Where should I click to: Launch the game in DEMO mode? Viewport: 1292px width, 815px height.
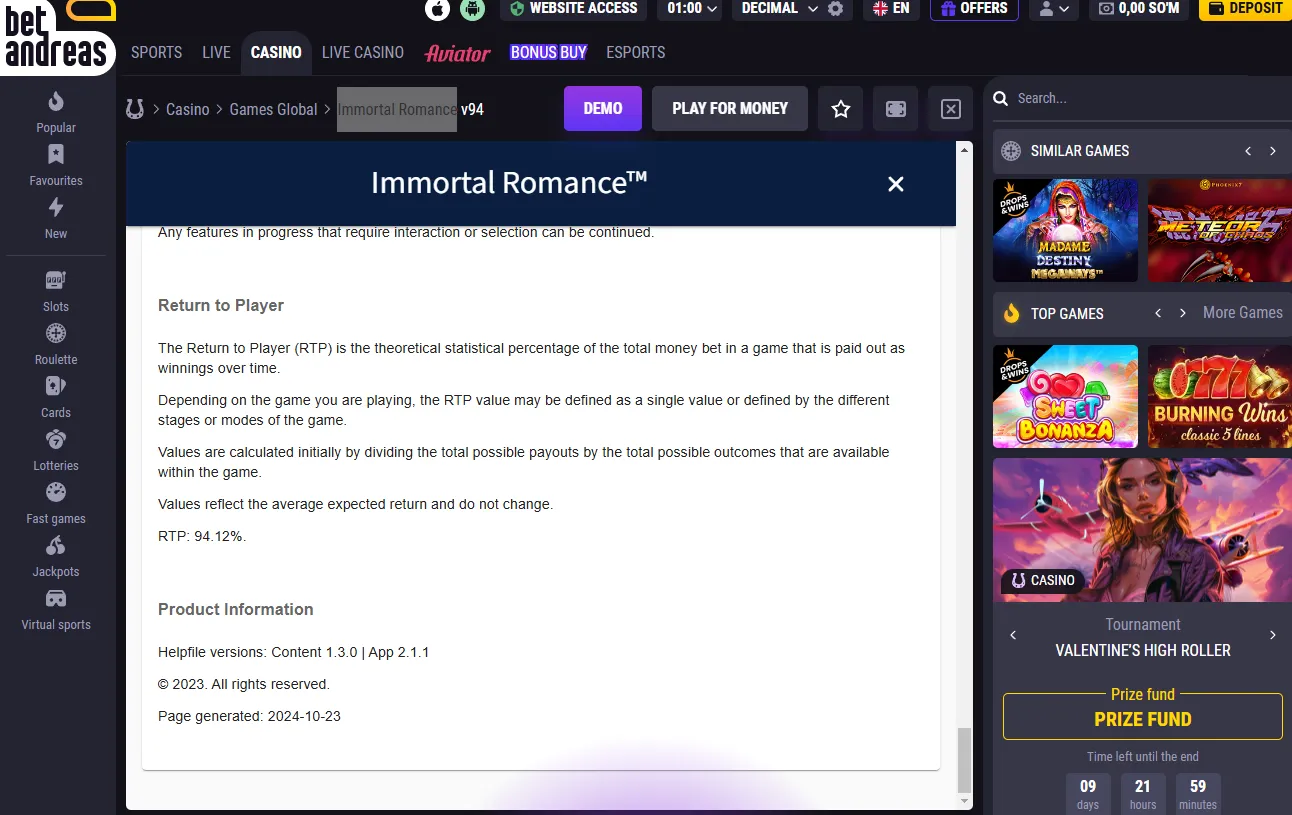pyautogui.click(x=603, y=108)
